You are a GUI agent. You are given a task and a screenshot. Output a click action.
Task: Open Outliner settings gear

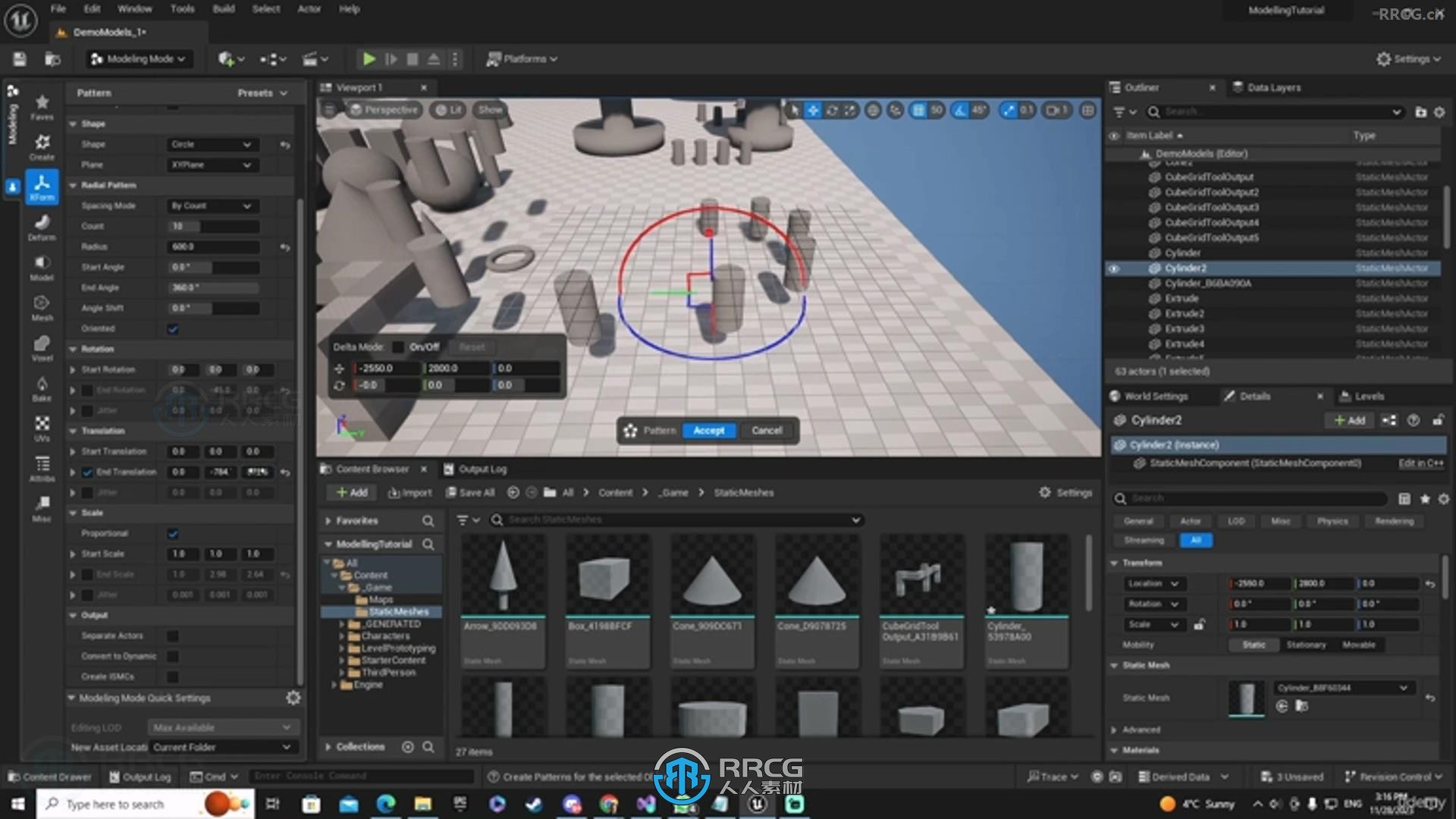1439,112
